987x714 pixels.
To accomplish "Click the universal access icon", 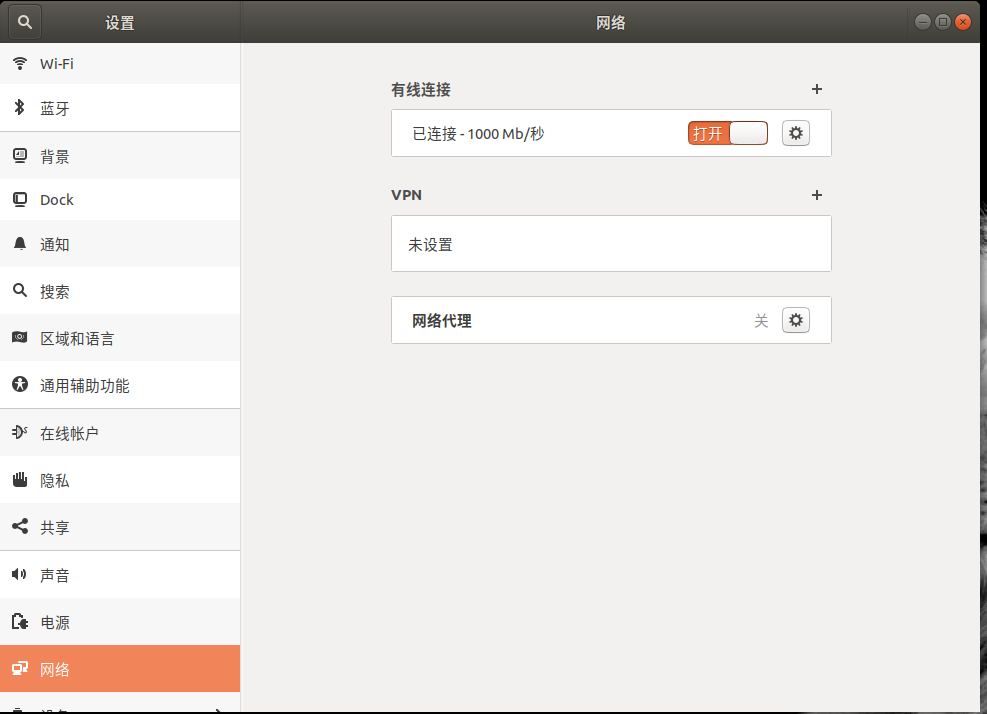I will pos(20,385).
